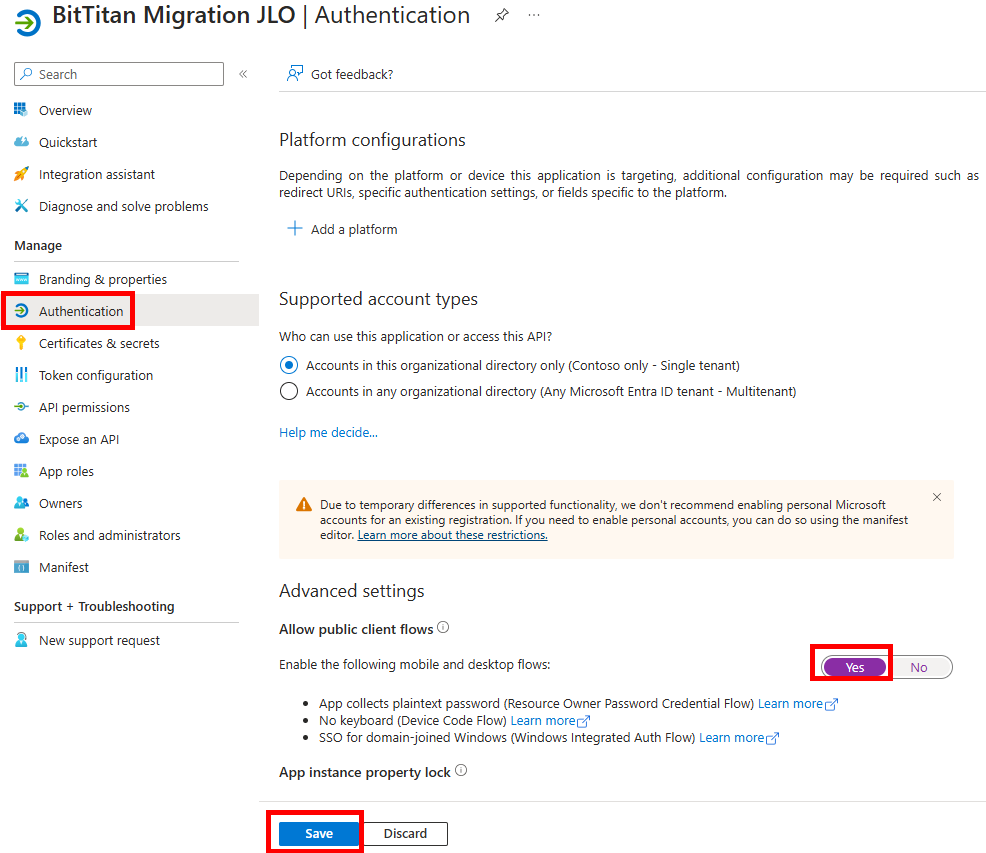Click the orange warning triangle icon
This screenshot has height=853, width=986.
pos(304,505)
